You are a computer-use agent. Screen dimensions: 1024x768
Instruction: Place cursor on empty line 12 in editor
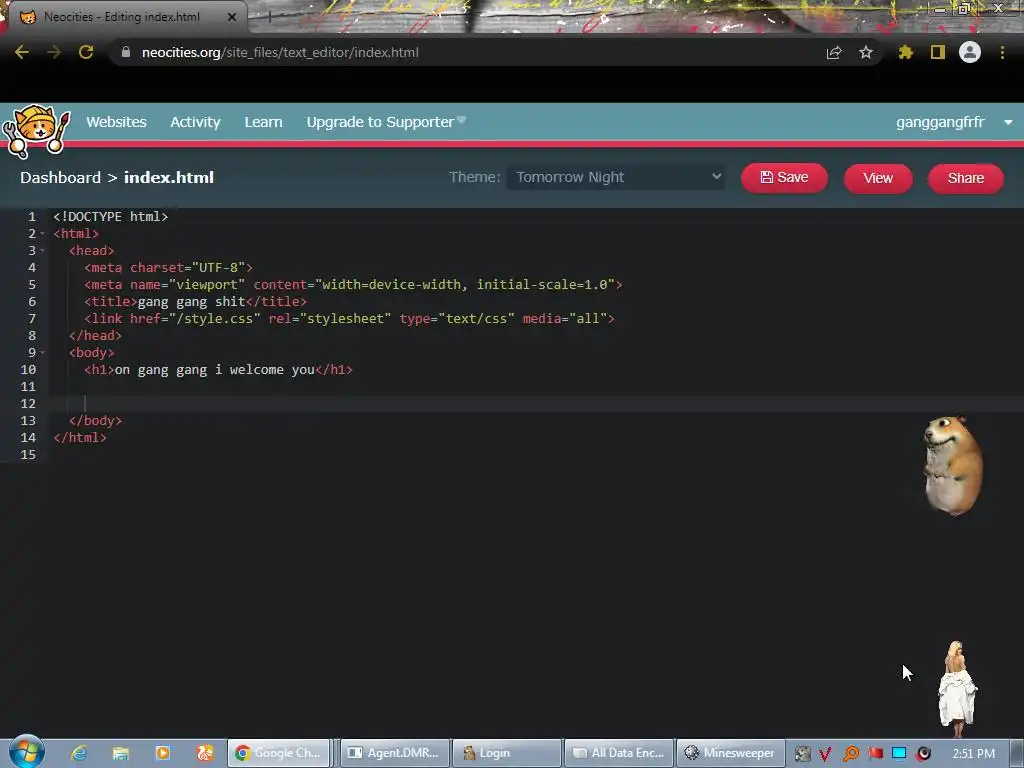[536, 404]
